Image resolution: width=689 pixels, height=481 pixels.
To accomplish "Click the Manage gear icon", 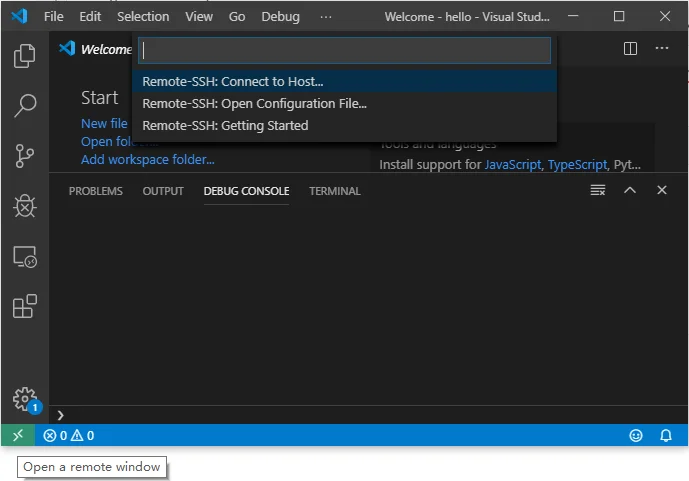I will tap(24, 399).
